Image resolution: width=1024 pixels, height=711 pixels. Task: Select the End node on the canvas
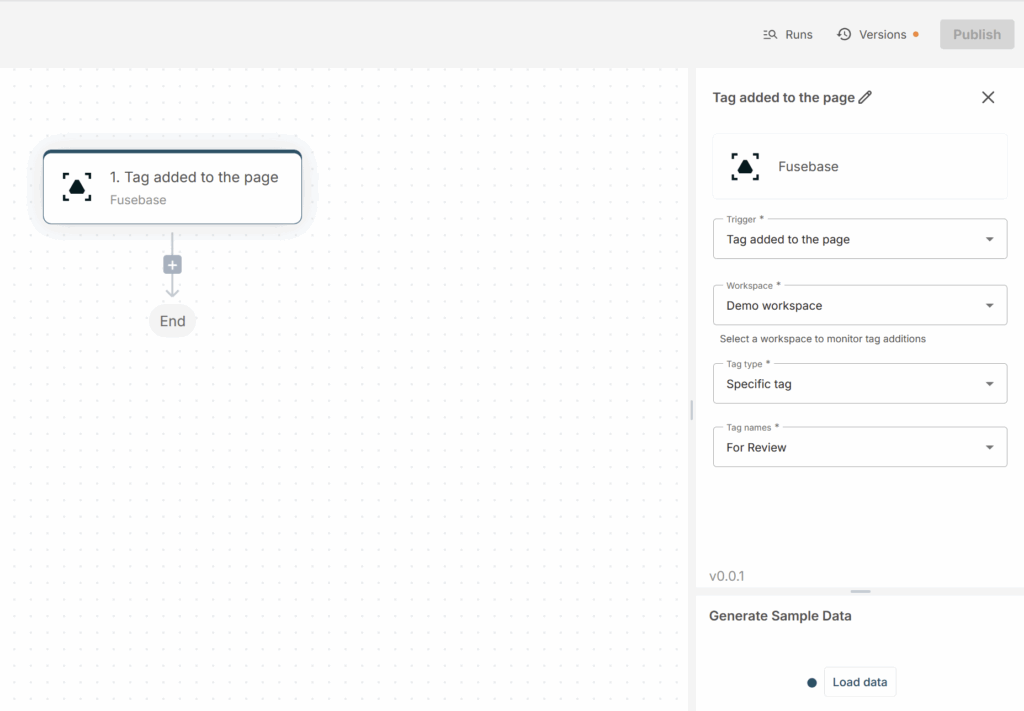point(172,321)
